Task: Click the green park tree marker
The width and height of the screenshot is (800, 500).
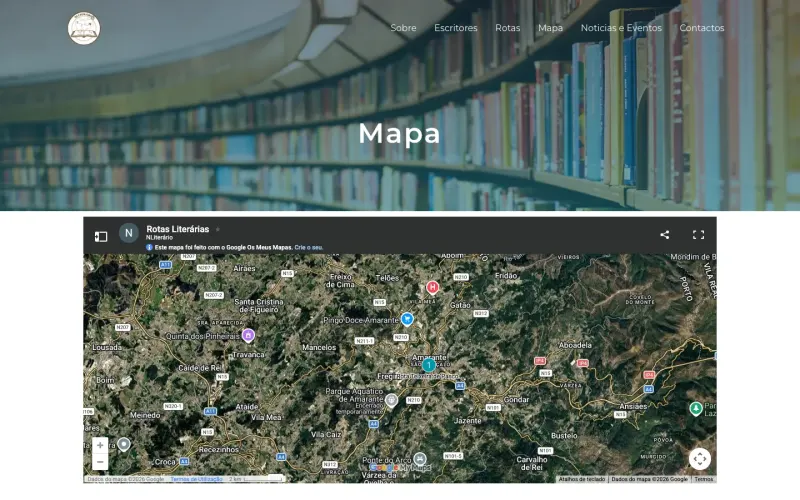Action: click(696, 409)
